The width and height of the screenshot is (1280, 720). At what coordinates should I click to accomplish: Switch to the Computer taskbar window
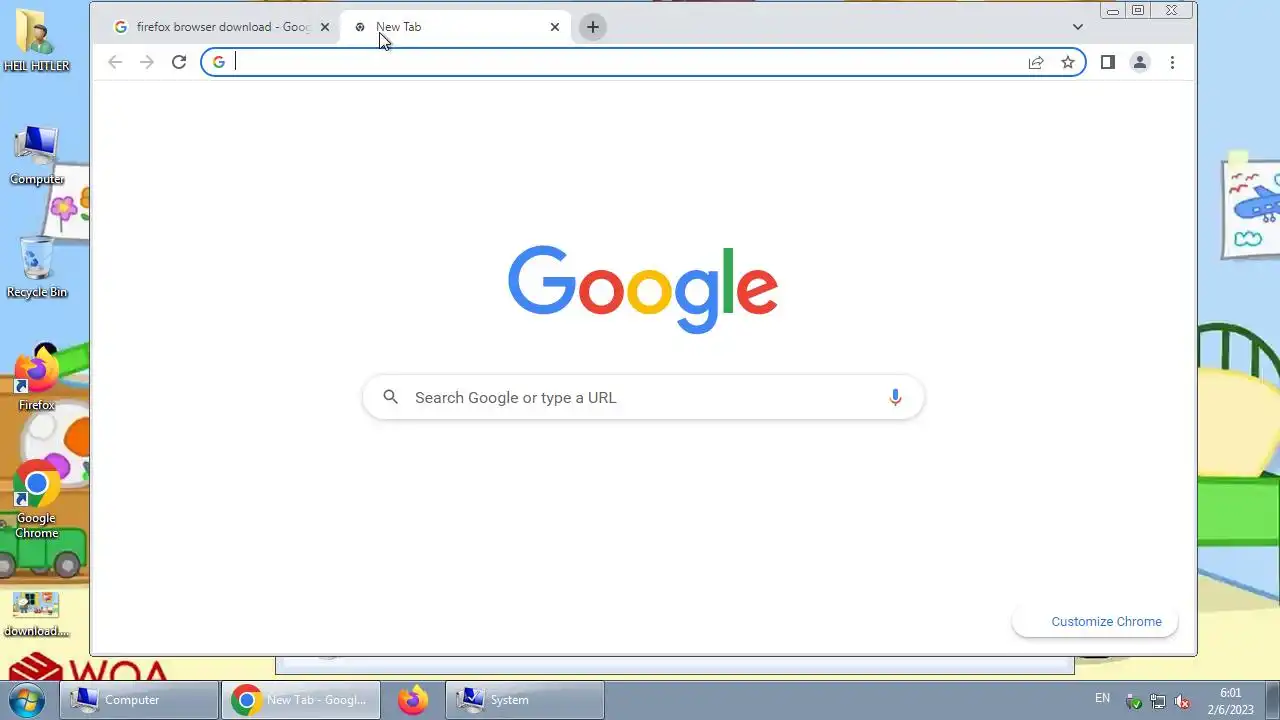(x=139, y=700)
